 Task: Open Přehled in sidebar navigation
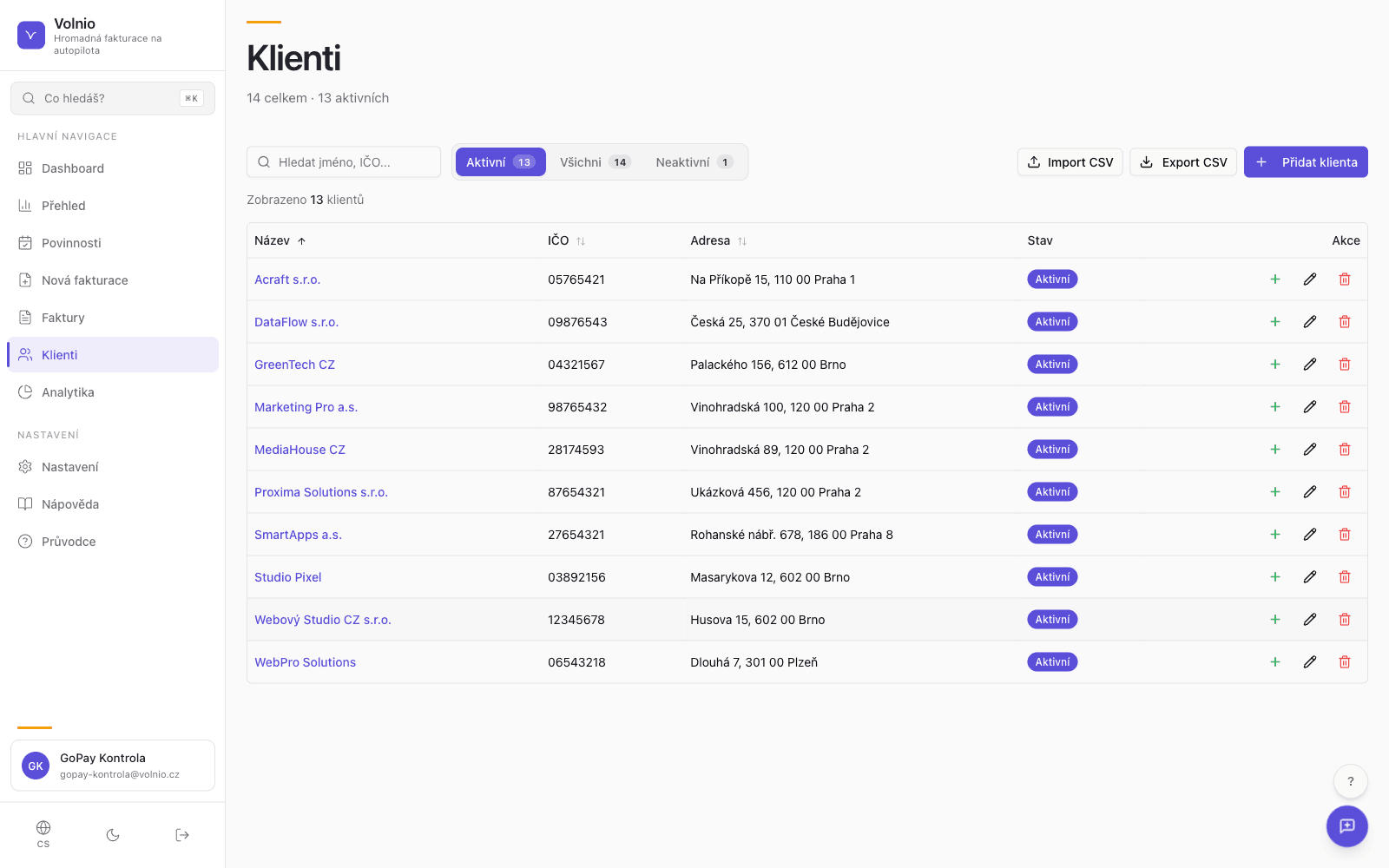[x=113, y=206]
